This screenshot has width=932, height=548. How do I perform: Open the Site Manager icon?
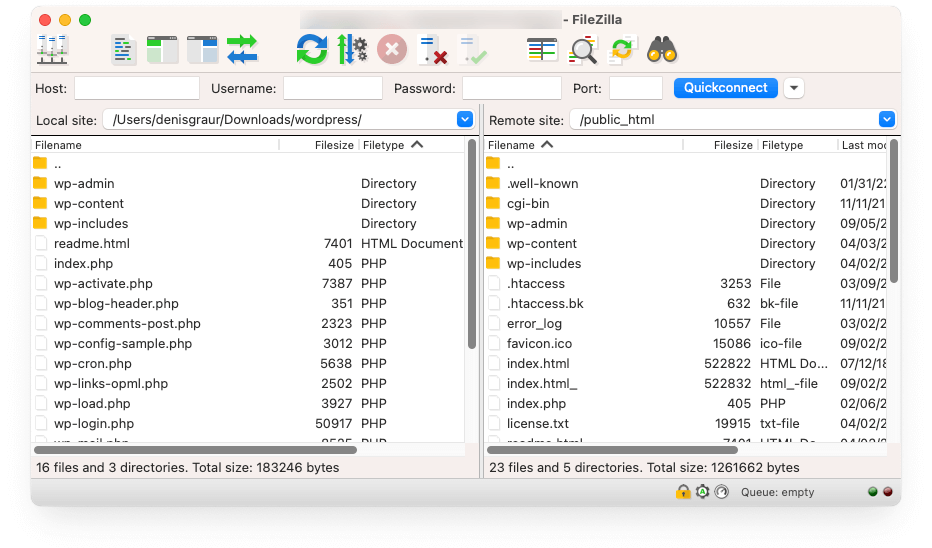pos(52,49)
